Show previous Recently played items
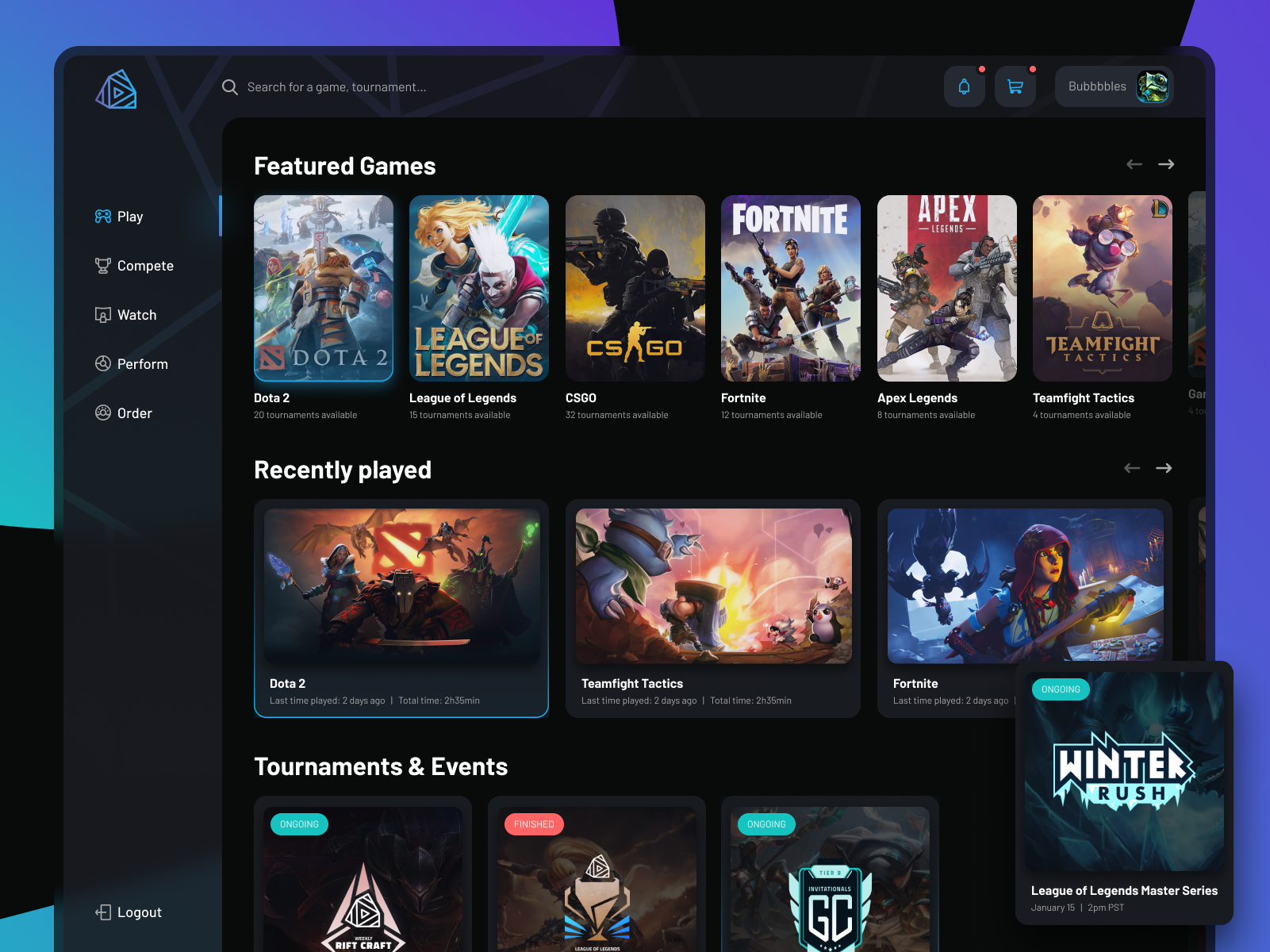The height and width of the screenshot is (952, 1270). pyautogui.click(x=1132, y=468)
